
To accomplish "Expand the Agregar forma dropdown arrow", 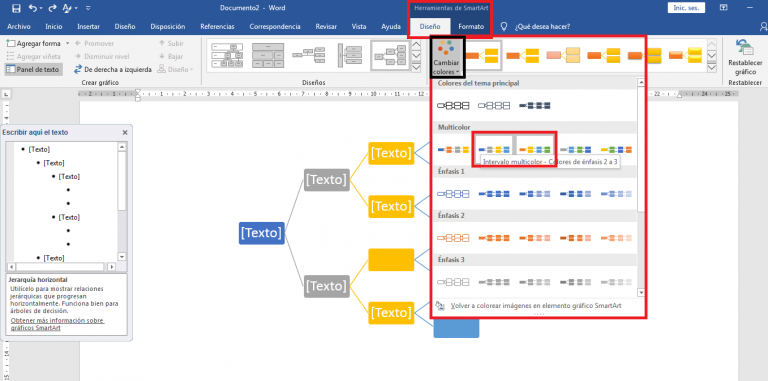I will tap(68, 43).
